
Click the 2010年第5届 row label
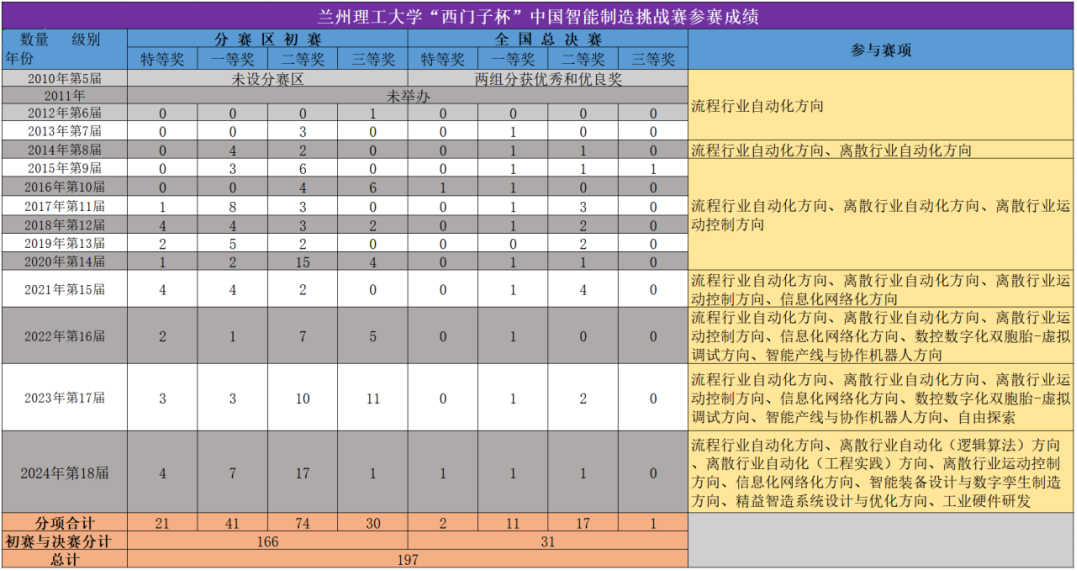click(65, 78)
